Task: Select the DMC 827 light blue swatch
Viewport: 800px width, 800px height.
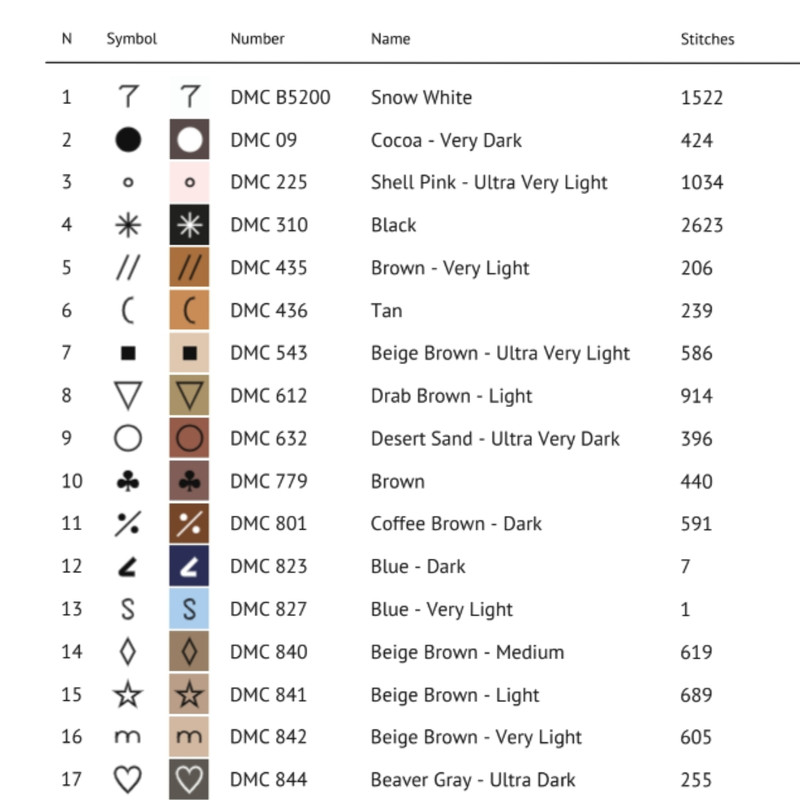Action: [189, 609]
